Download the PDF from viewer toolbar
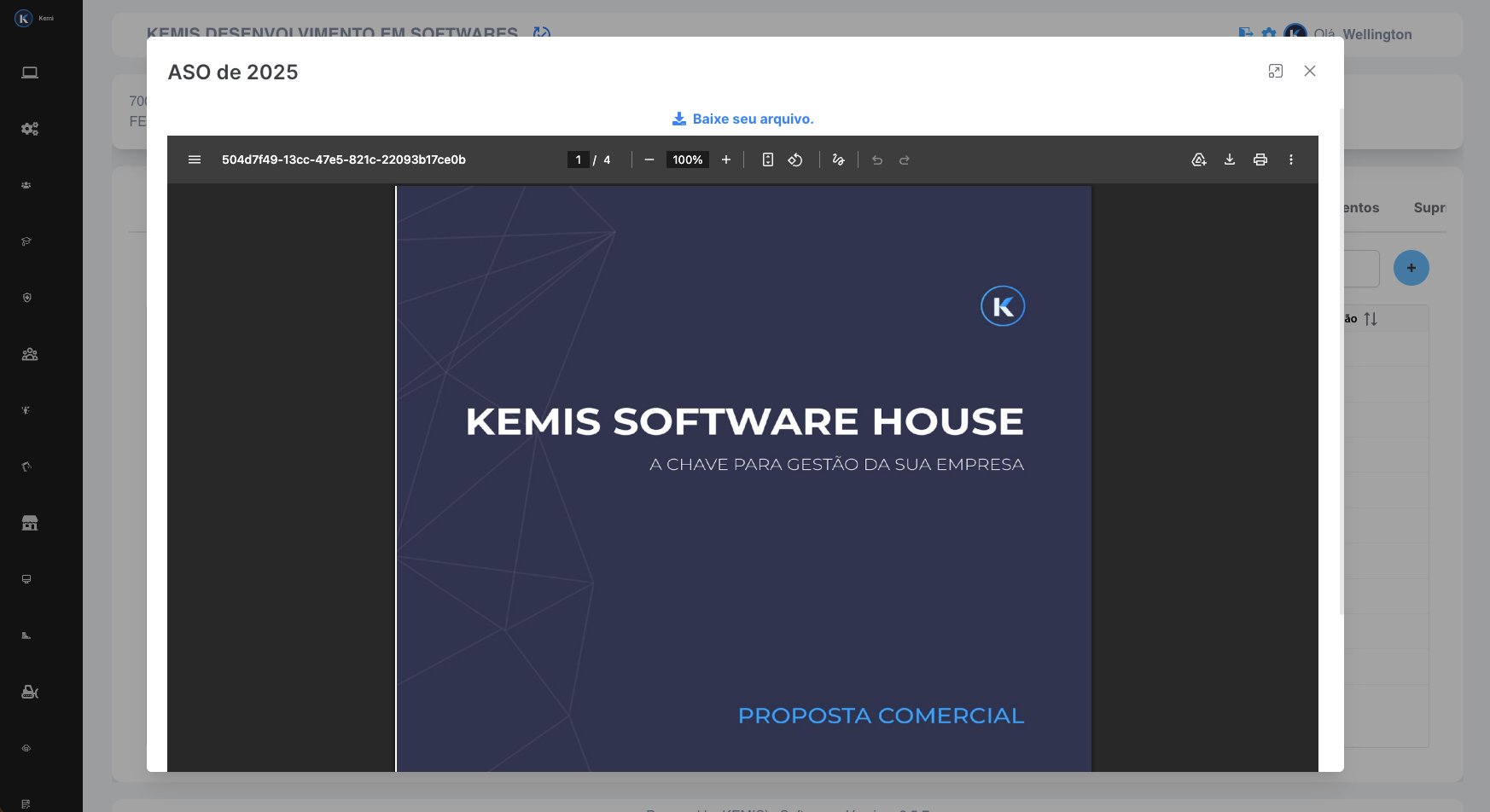The width and height of the screenshot is (1490, 812). pyautogui.click(x=1230, y=159)
